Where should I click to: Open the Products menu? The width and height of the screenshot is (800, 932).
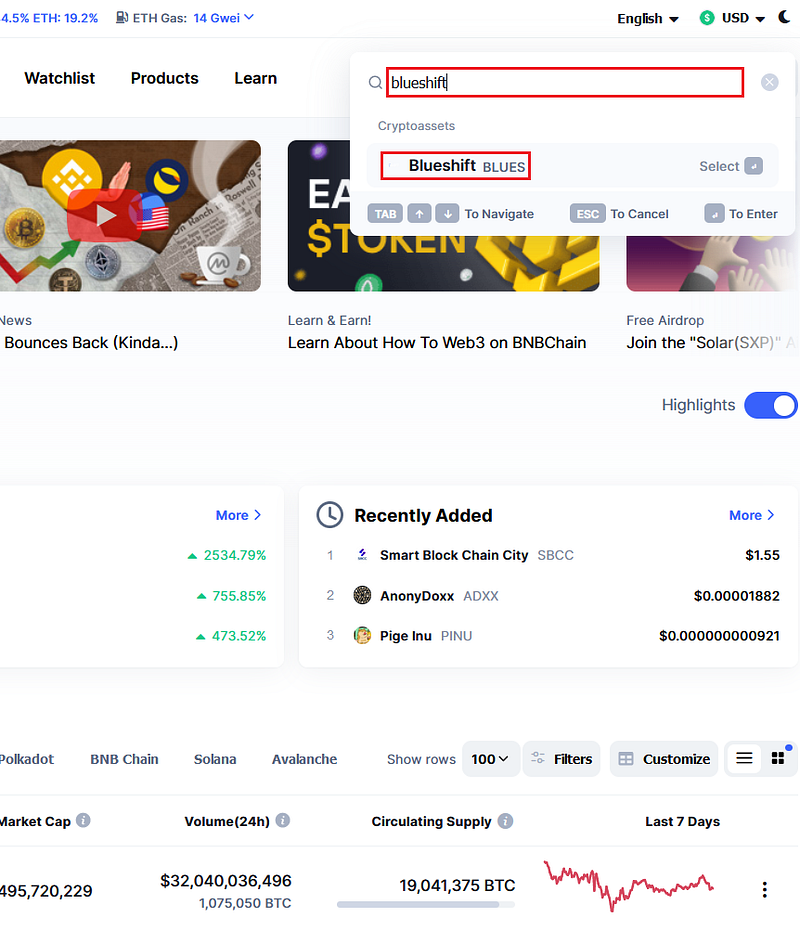pos(165,78)
